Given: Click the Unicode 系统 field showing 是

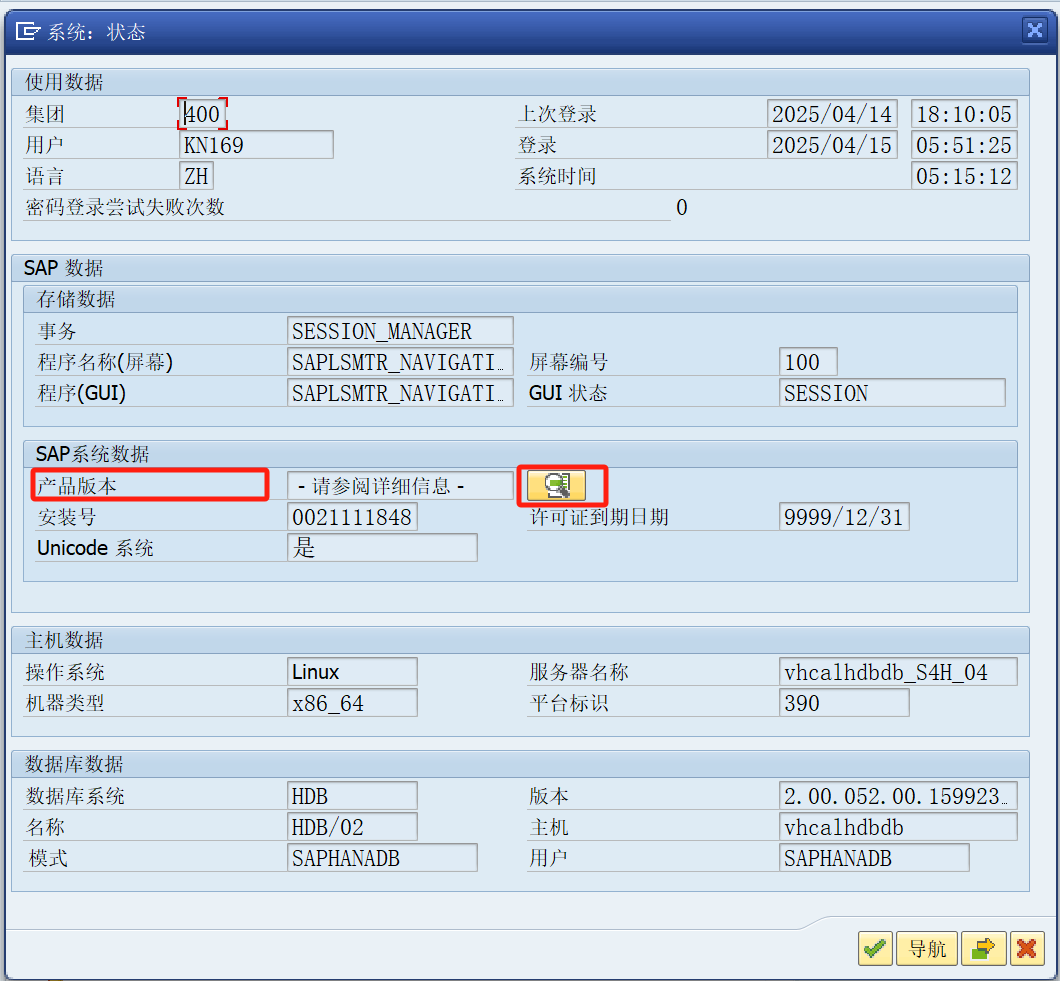Looking at the screenshot, I should coord(380,547).
